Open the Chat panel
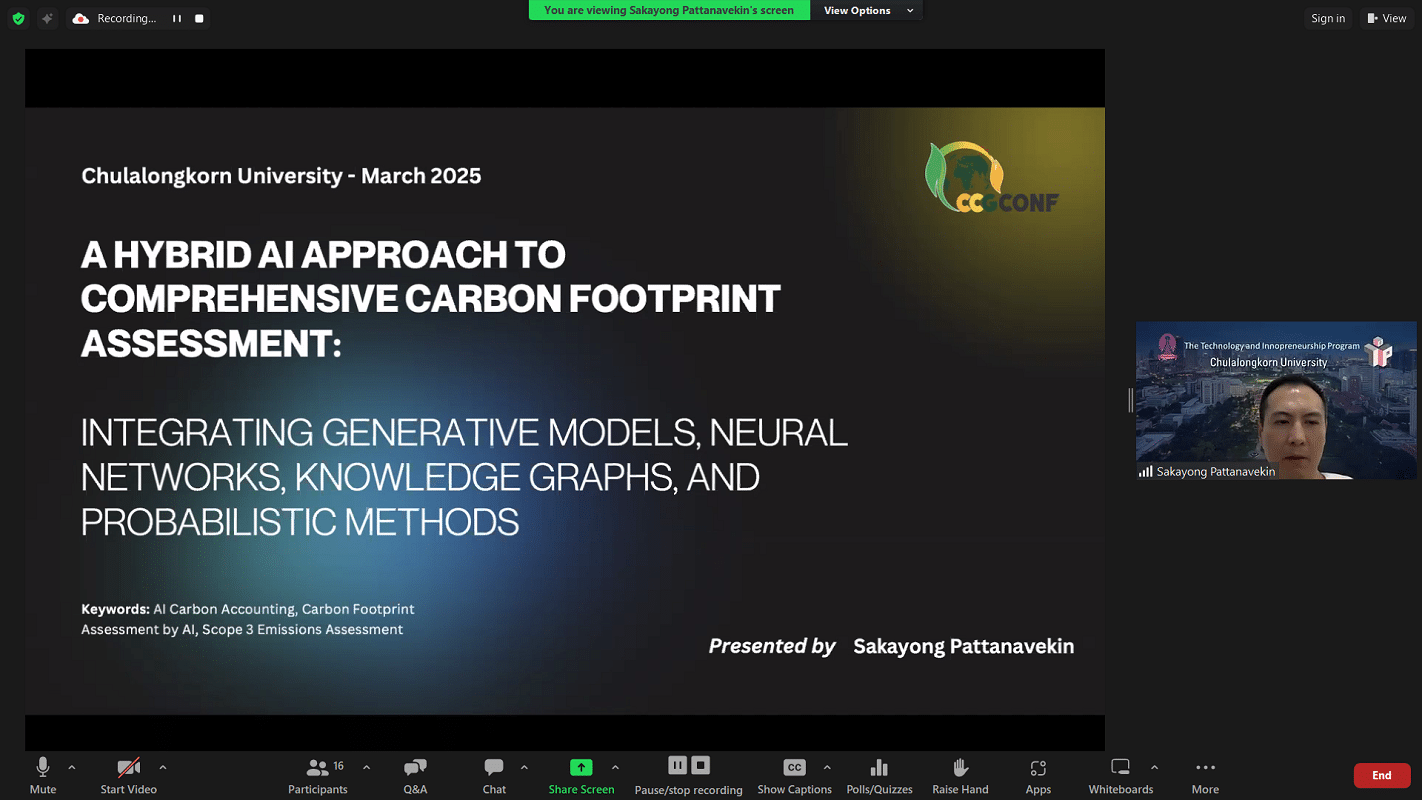Image resolution: width=1422 pixels, height=800 pixels. [494, 768]
